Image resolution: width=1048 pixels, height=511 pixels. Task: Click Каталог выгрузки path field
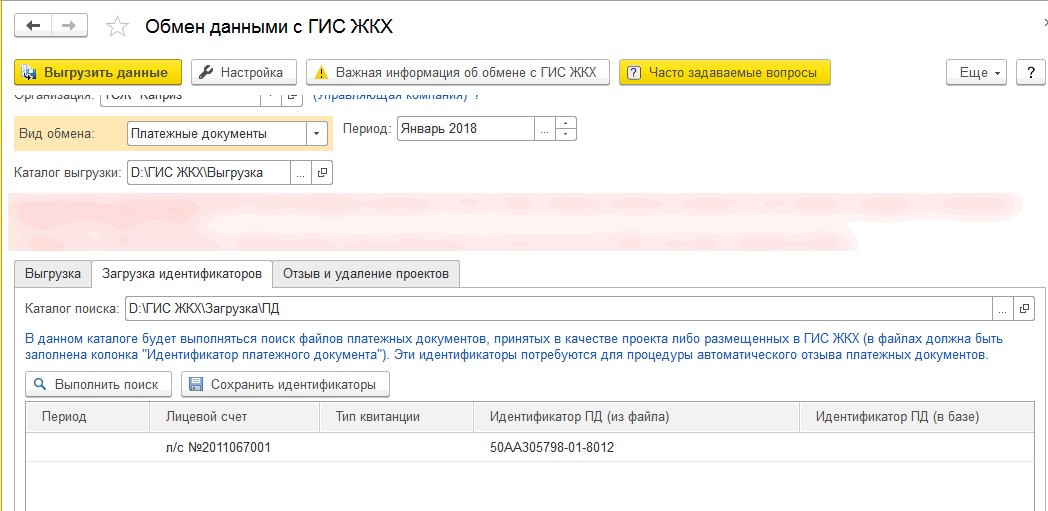(208, 172)
